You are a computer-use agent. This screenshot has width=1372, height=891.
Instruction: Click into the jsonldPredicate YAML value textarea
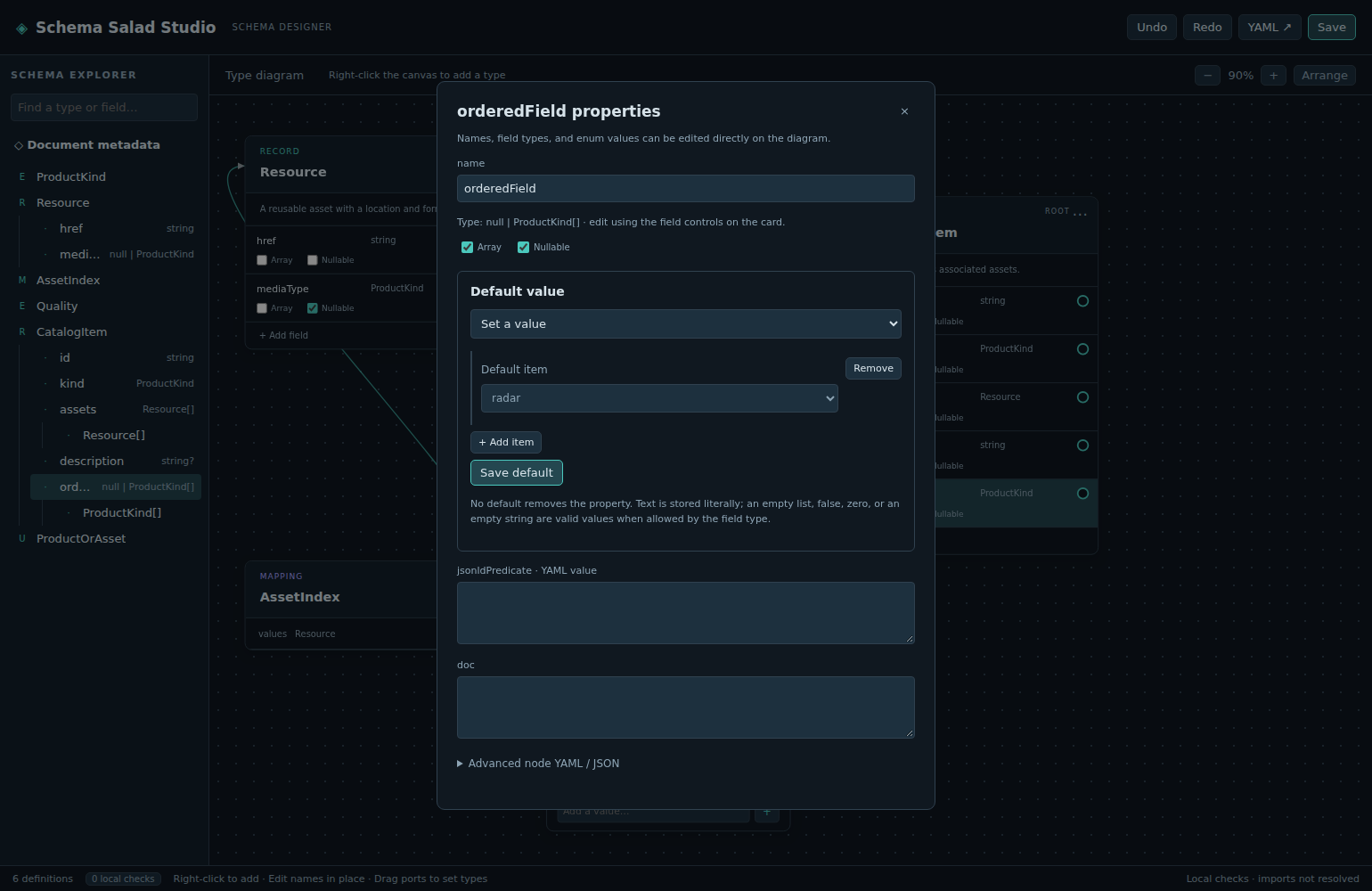click(686, 613)
